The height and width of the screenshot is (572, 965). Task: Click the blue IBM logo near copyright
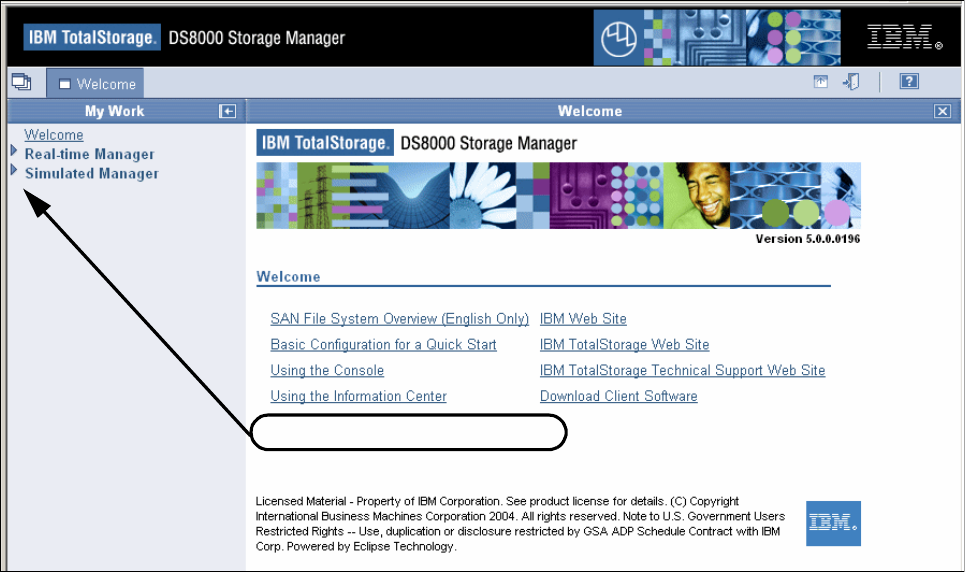[x=833, y=523]
